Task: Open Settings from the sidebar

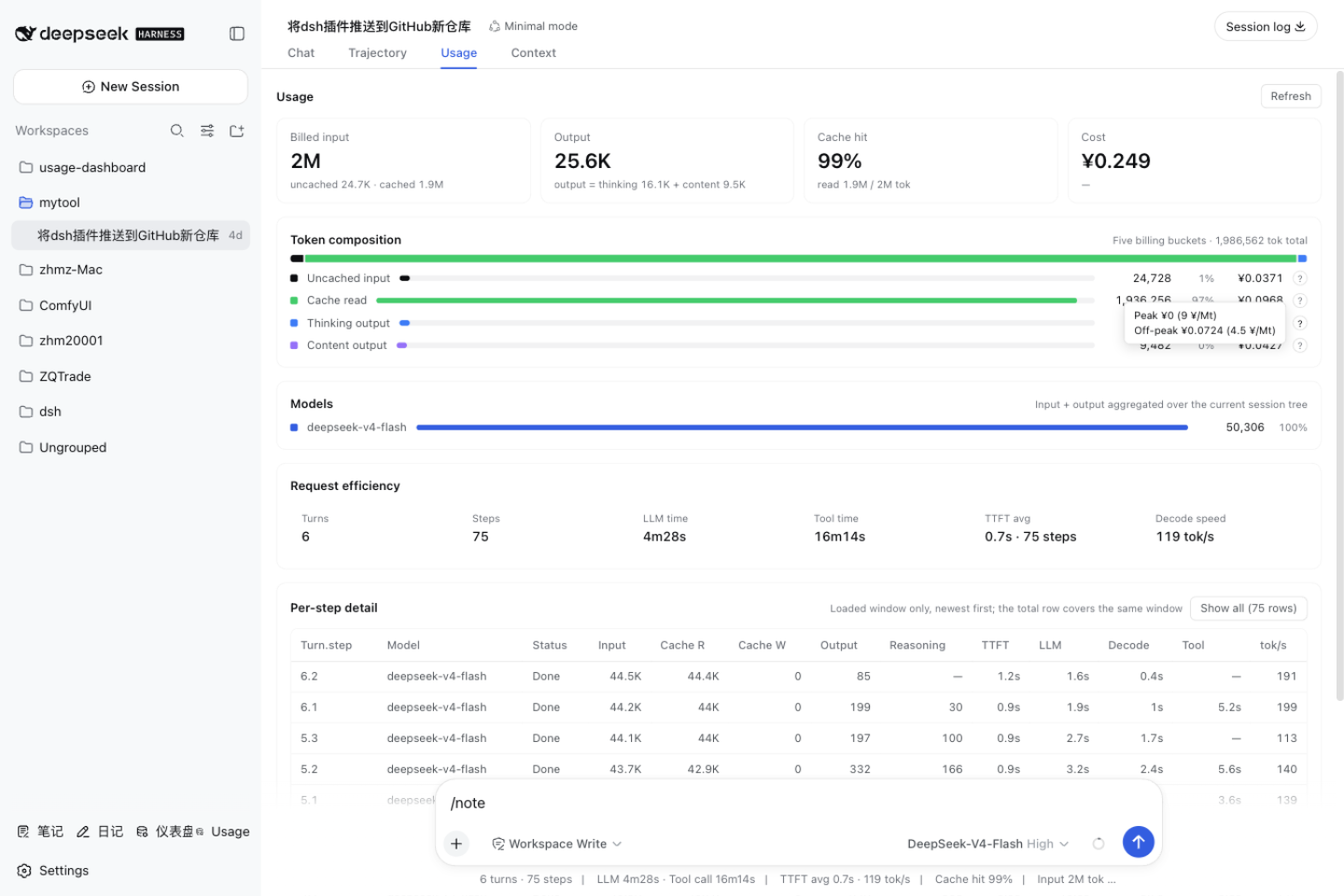Action: [53, 871]
